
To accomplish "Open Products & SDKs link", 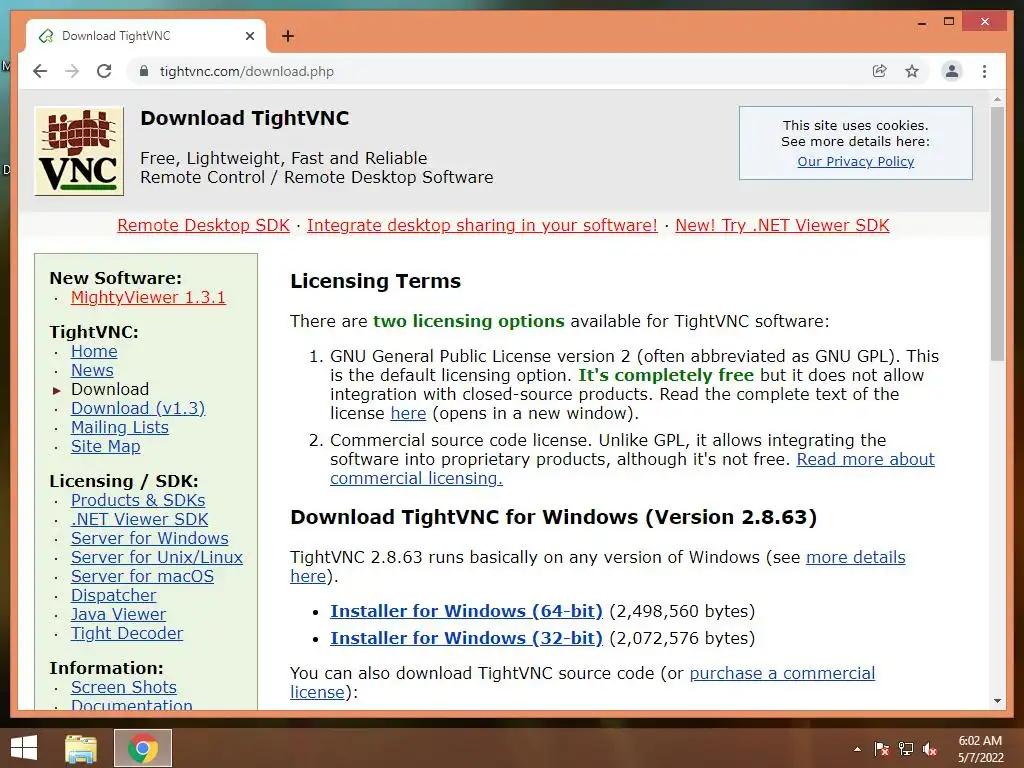I will click(x=138, y=500).
